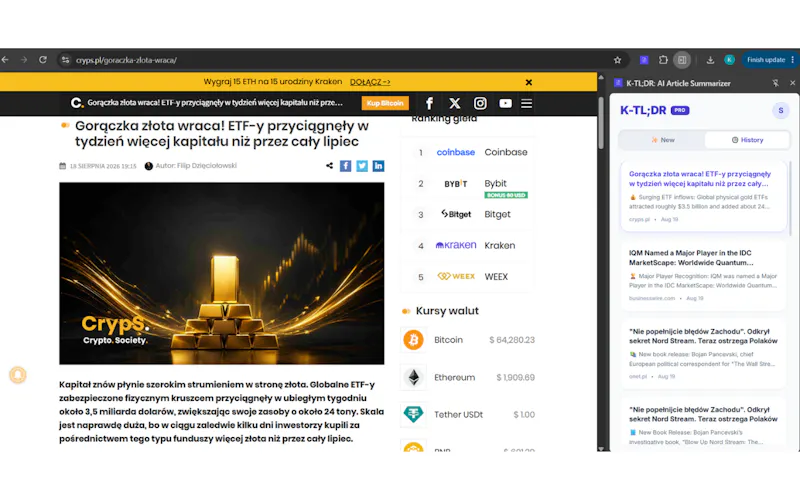Switch to the History tab in K-TL;DR
The image size is (800, 500).
click(747, 140)
